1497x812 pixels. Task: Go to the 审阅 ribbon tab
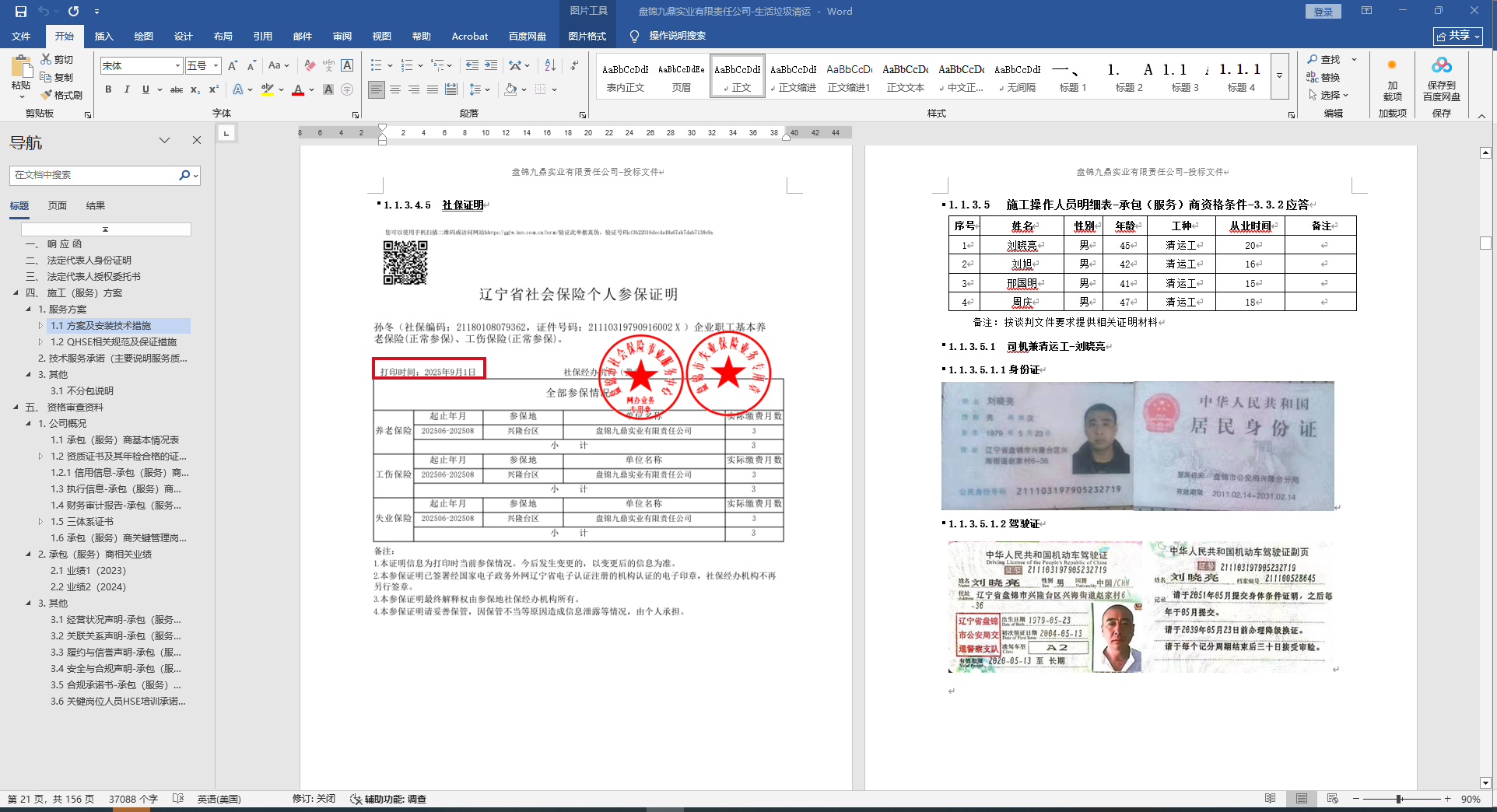pyautogui.click(x=342, y=37)
